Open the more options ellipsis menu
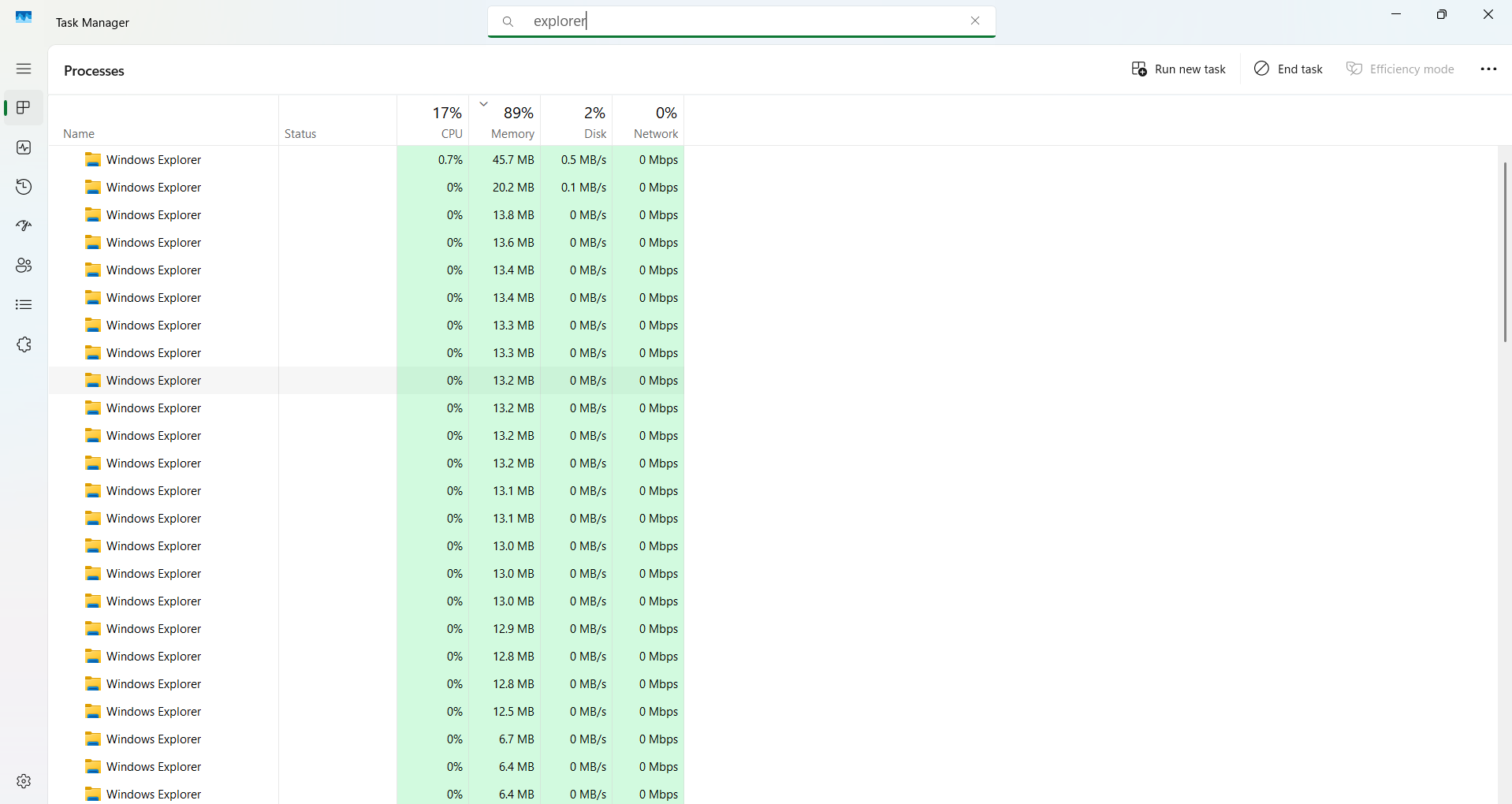 [1488, 69]
